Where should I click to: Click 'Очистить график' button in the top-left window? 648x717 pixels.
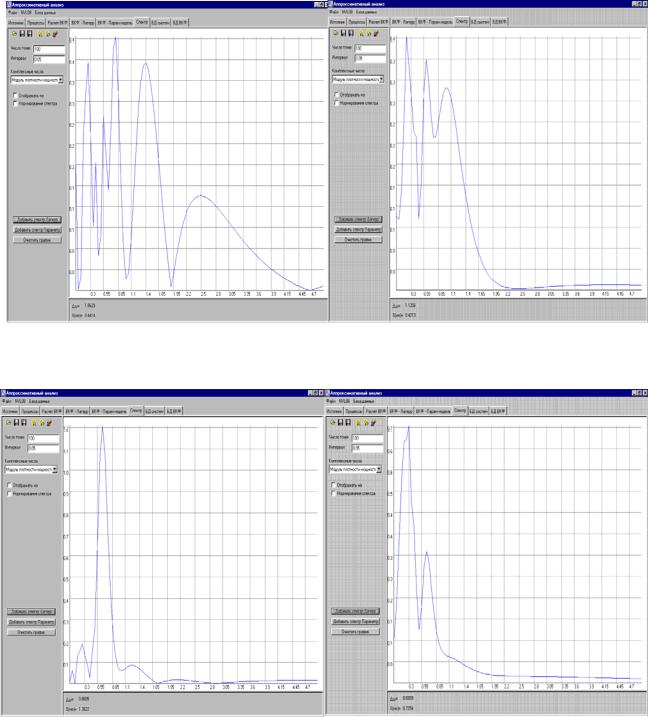tap(37, 240)
